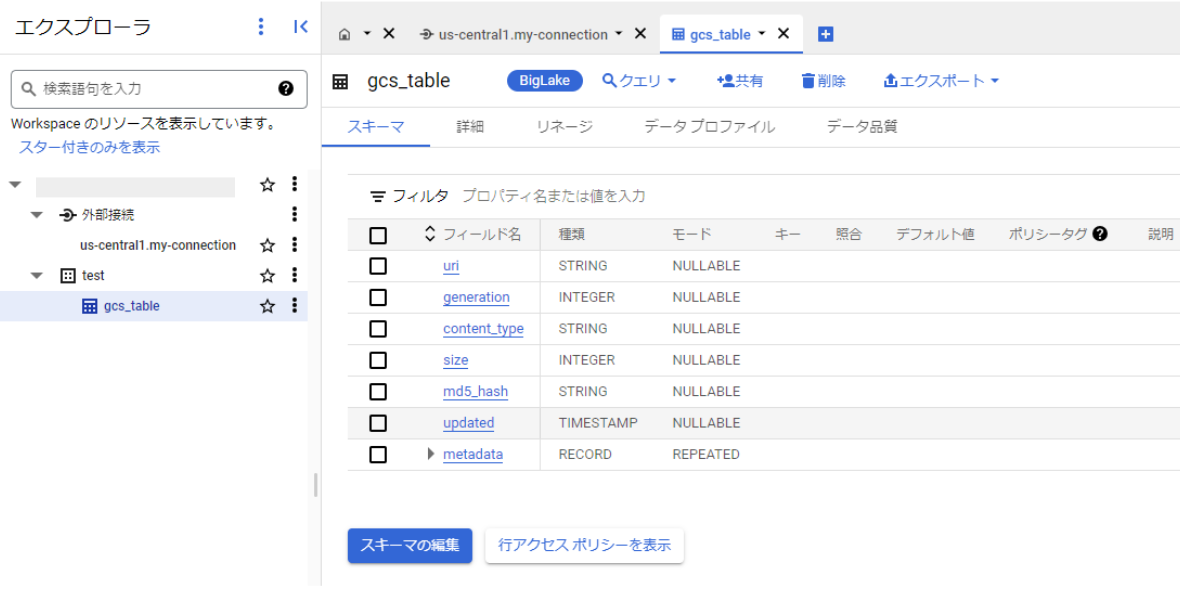1180x589 pixels.
Task: Sort by field name arrows icon
Action: click(430, 235)
